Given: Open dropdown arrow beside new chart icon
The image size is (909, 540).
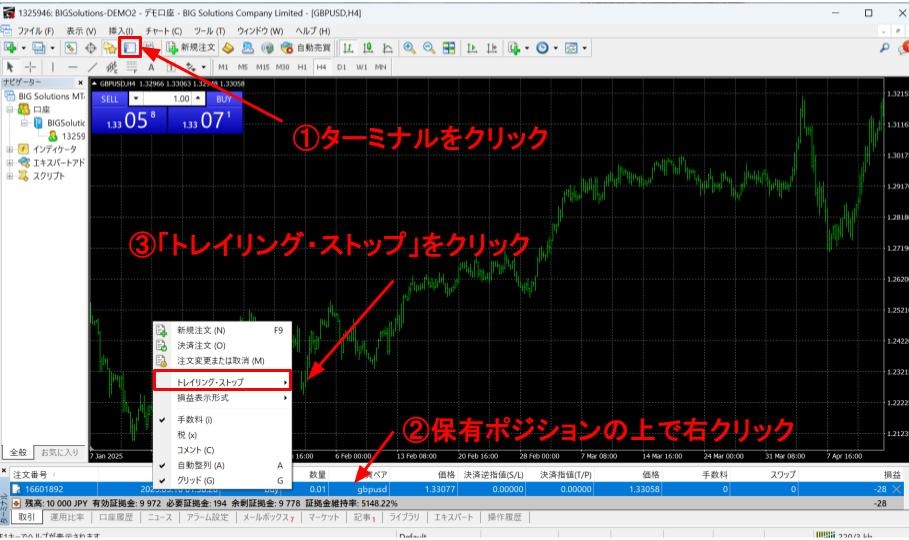Looking at the screenshot, I should (x=24, y=48).
